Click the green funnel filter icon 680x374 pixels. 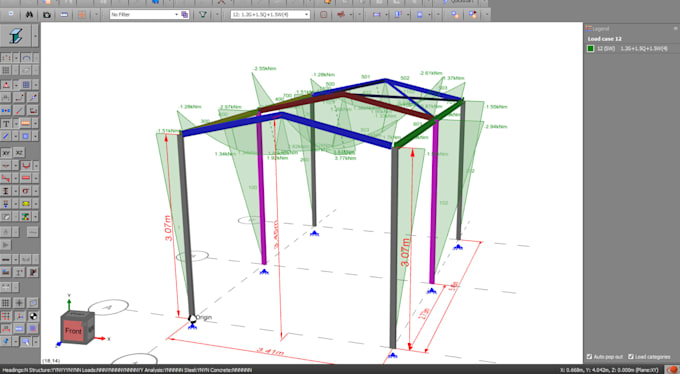[x=203, y=14]
